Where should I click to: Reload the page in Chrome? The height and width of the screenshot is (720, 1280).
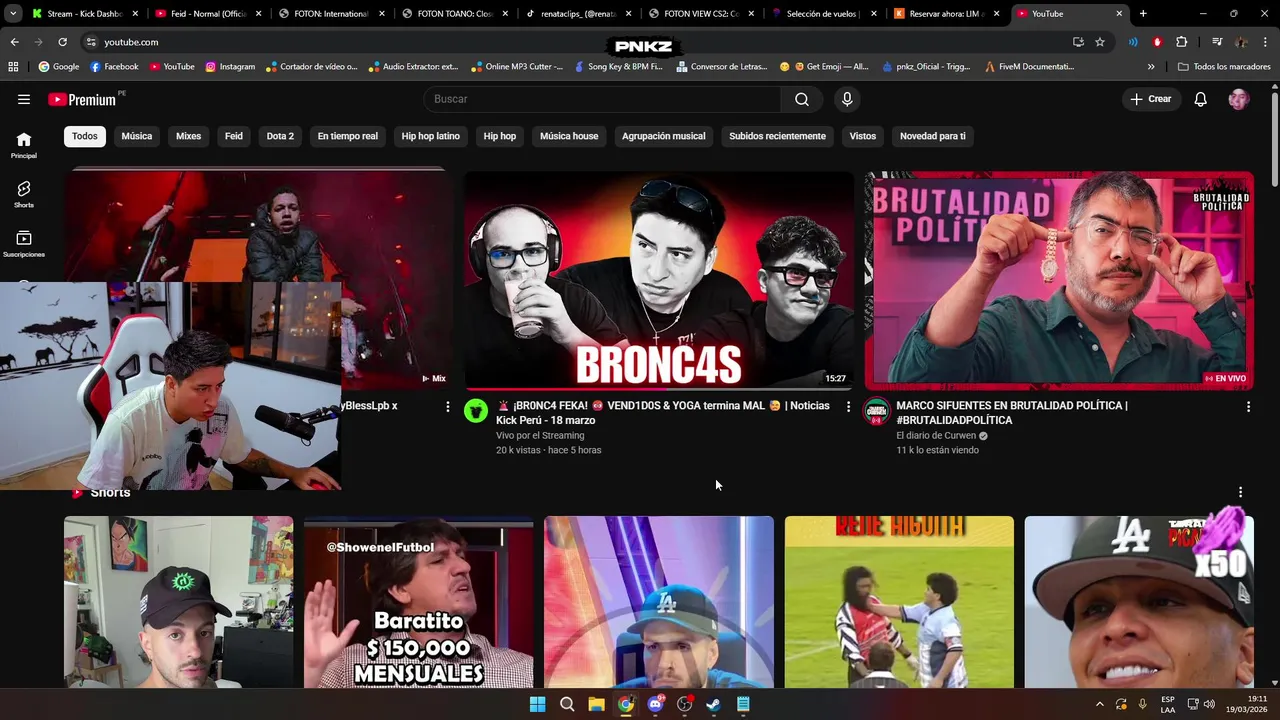click(x=62, y=42)
